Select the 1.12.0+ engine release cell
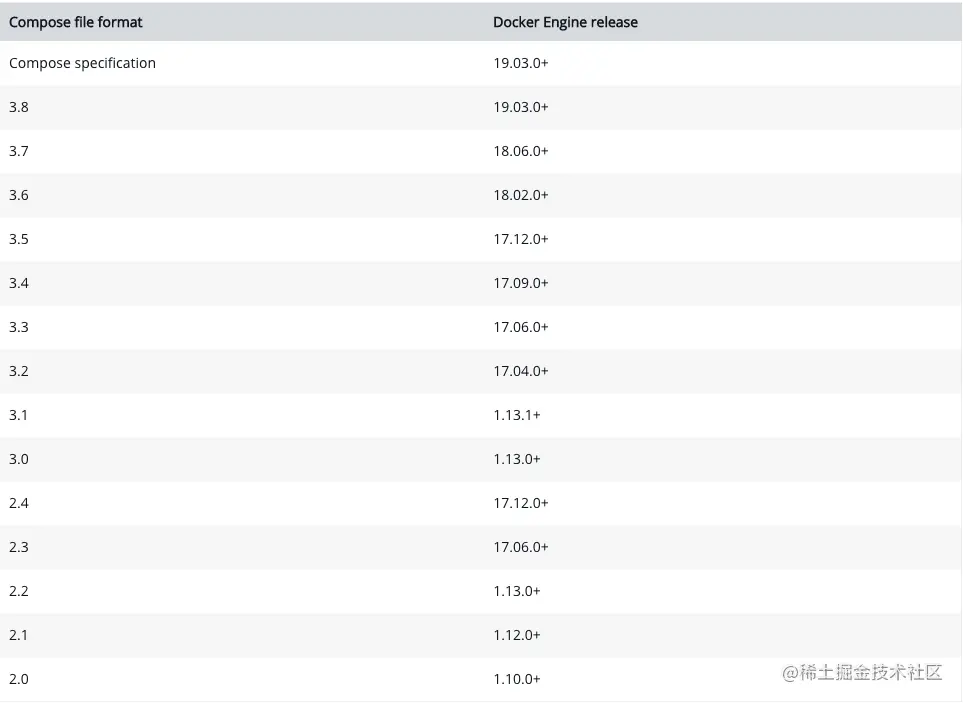963x703 pixels. (517, 635)
